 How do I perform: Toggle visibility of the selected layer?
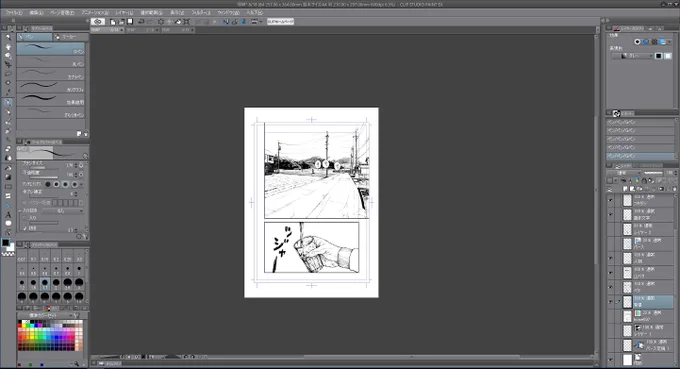611,302
